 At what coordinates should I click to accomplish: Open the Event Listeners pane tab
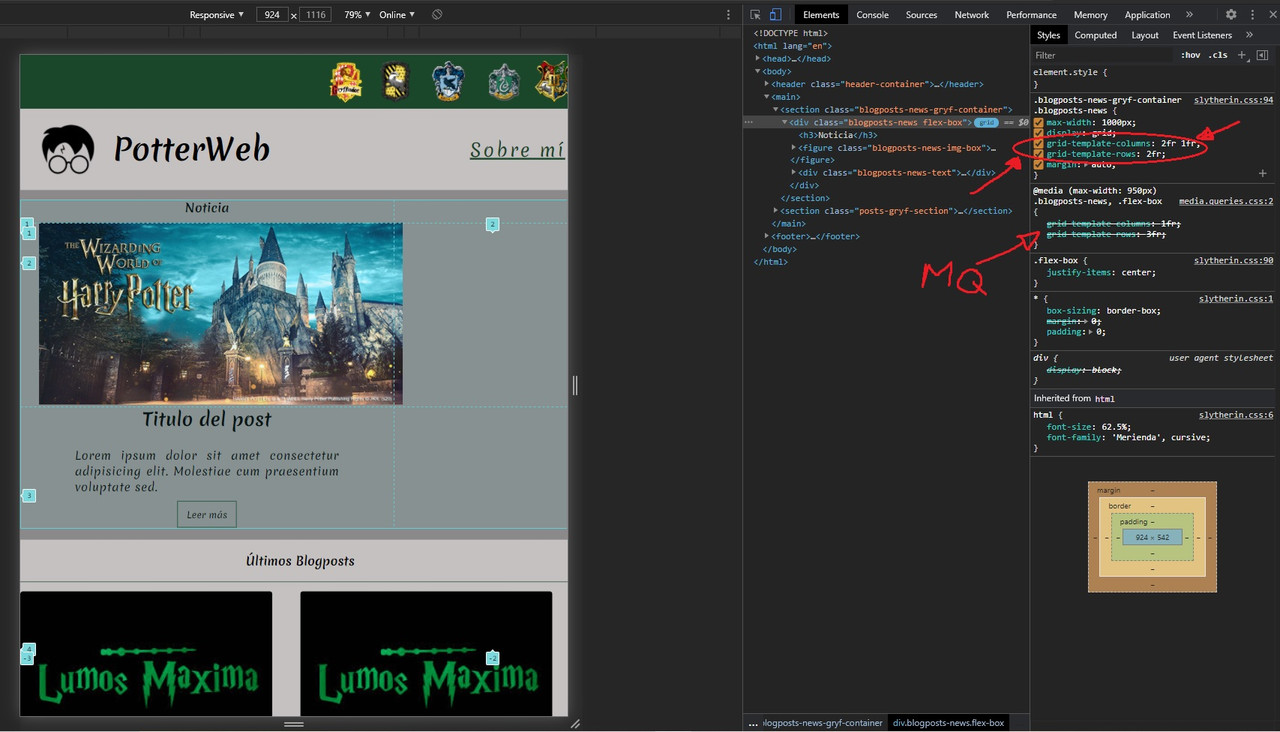tap(1204, 35)
